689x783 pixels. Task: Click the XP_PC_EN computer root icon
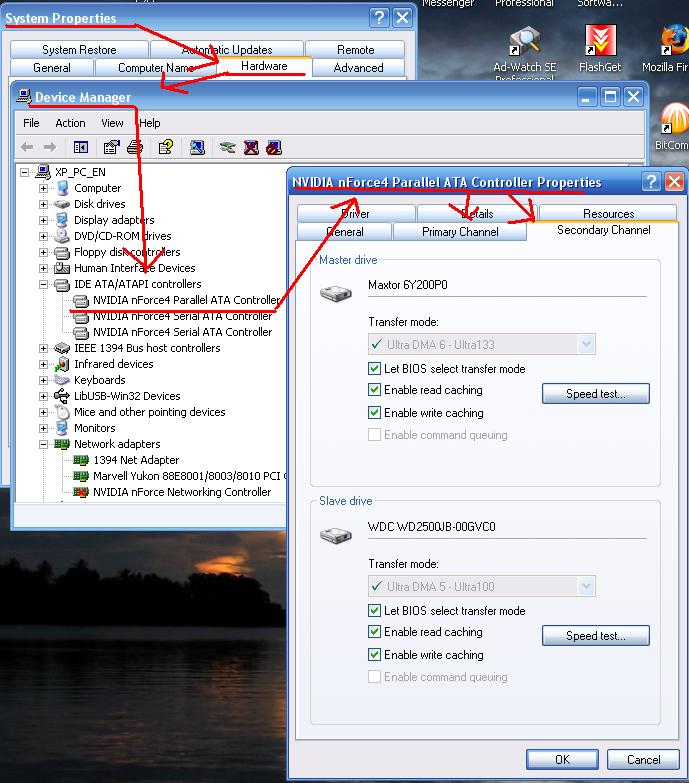click(x=43, y=172)
